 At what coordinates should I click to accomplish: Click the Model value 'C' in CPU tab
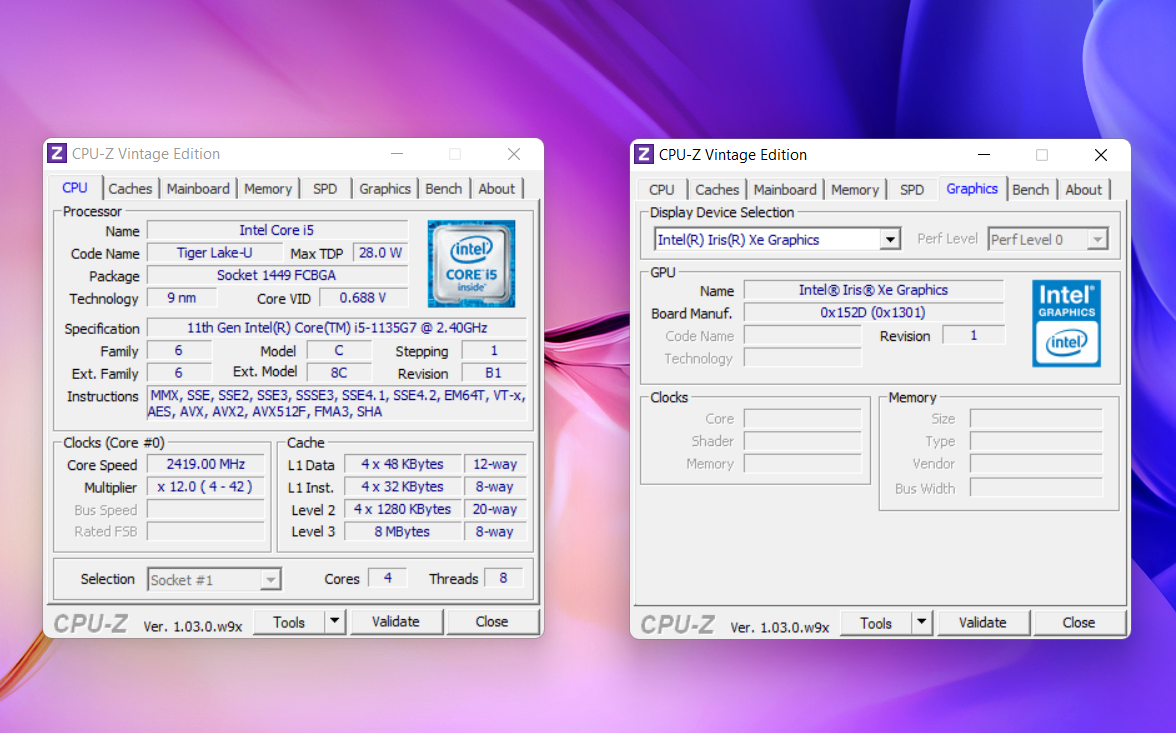click(339, 350)
